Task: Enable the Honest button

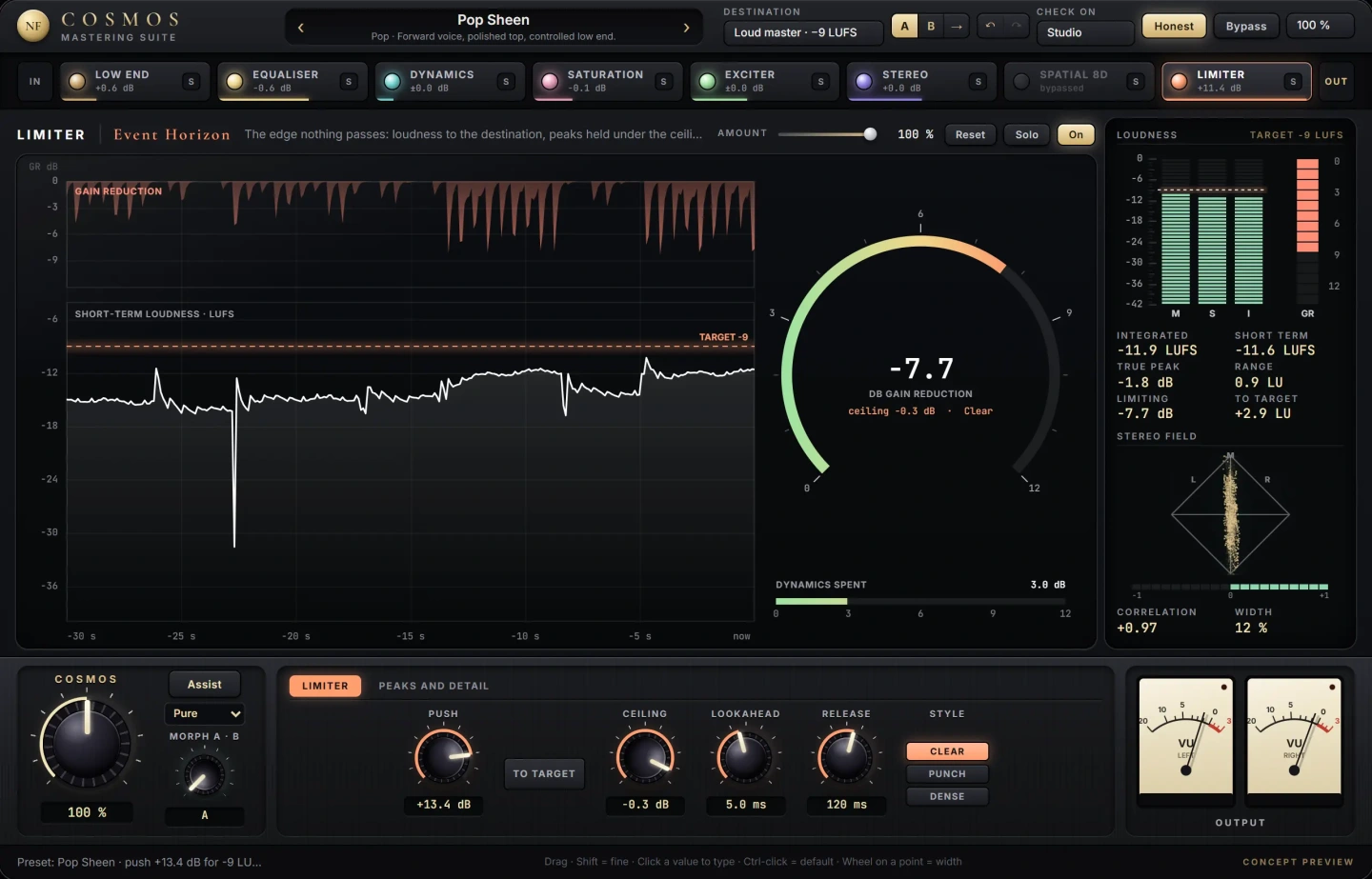Action: pos(1174,27)
